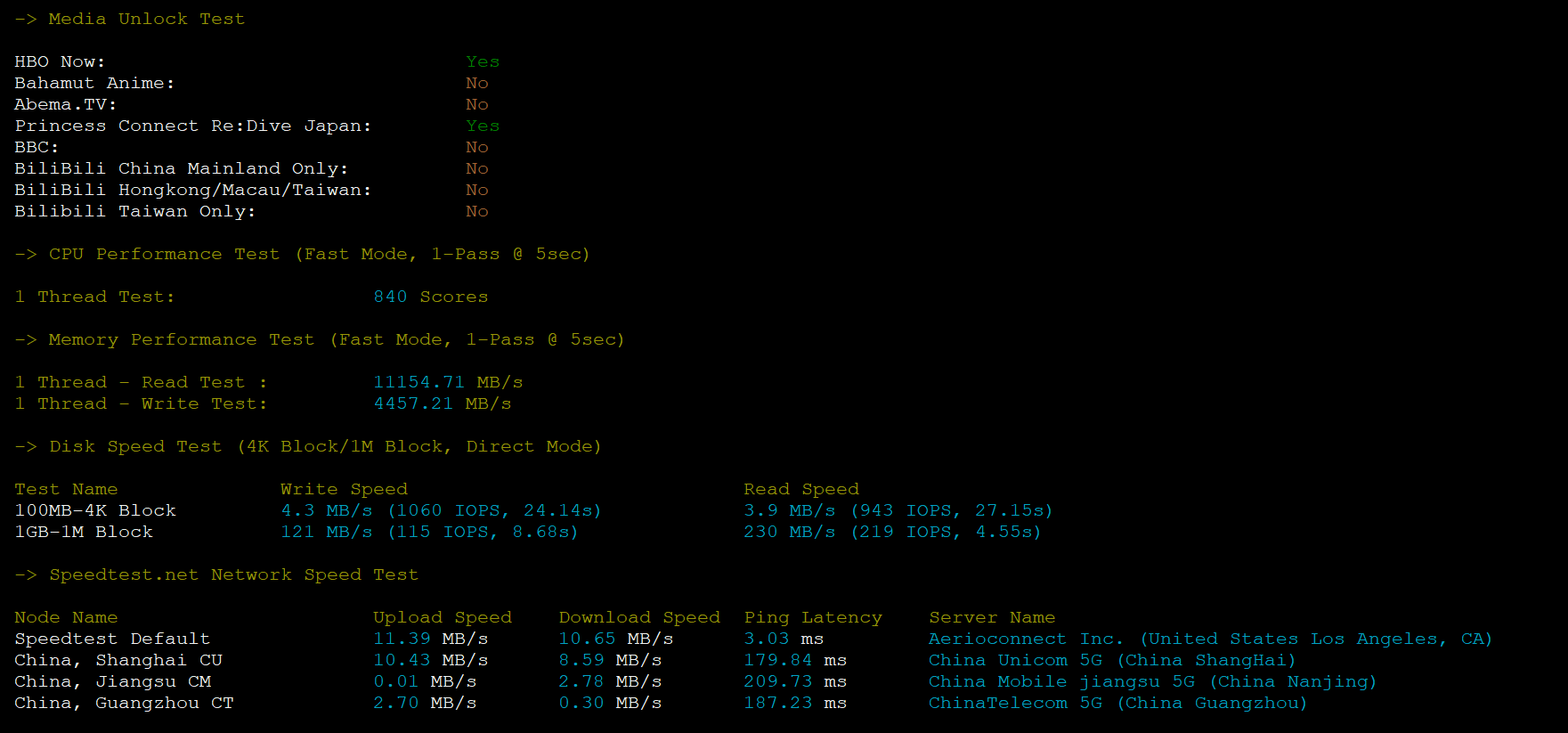Click the '187.23 ms' ping value
This screenshot has width=1568, height=733.
[795, 703]
